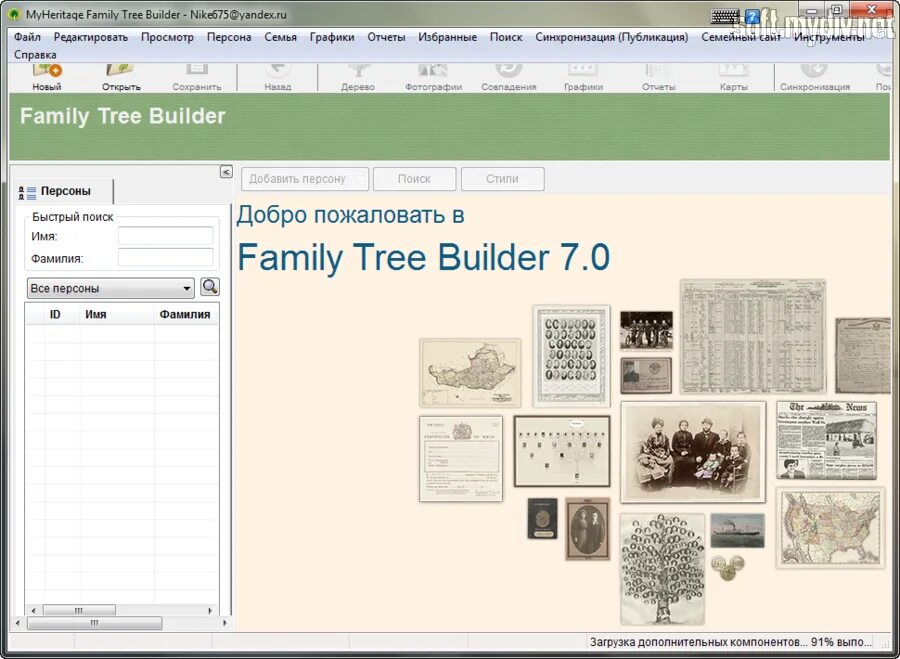The image size is (900, 659).
Task: Open a project with the Открыть icon
Action: [x=121, y=77]
